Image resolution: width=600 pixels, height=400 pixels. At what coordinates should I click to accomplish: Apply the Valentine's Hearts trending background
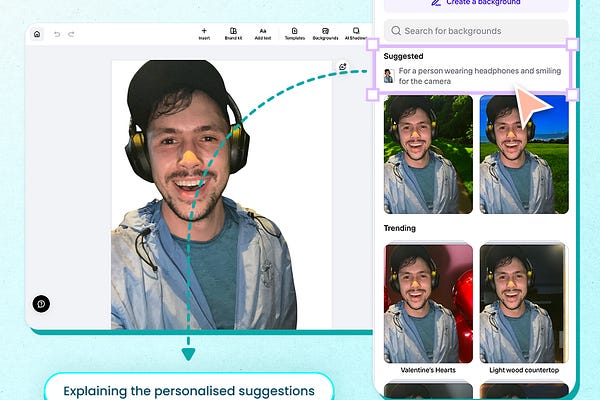click(x=428, y=304)
